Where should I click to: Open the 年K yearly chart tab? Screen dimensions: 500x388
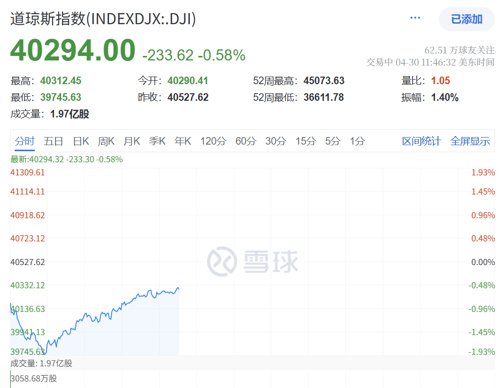click(183, 141)
